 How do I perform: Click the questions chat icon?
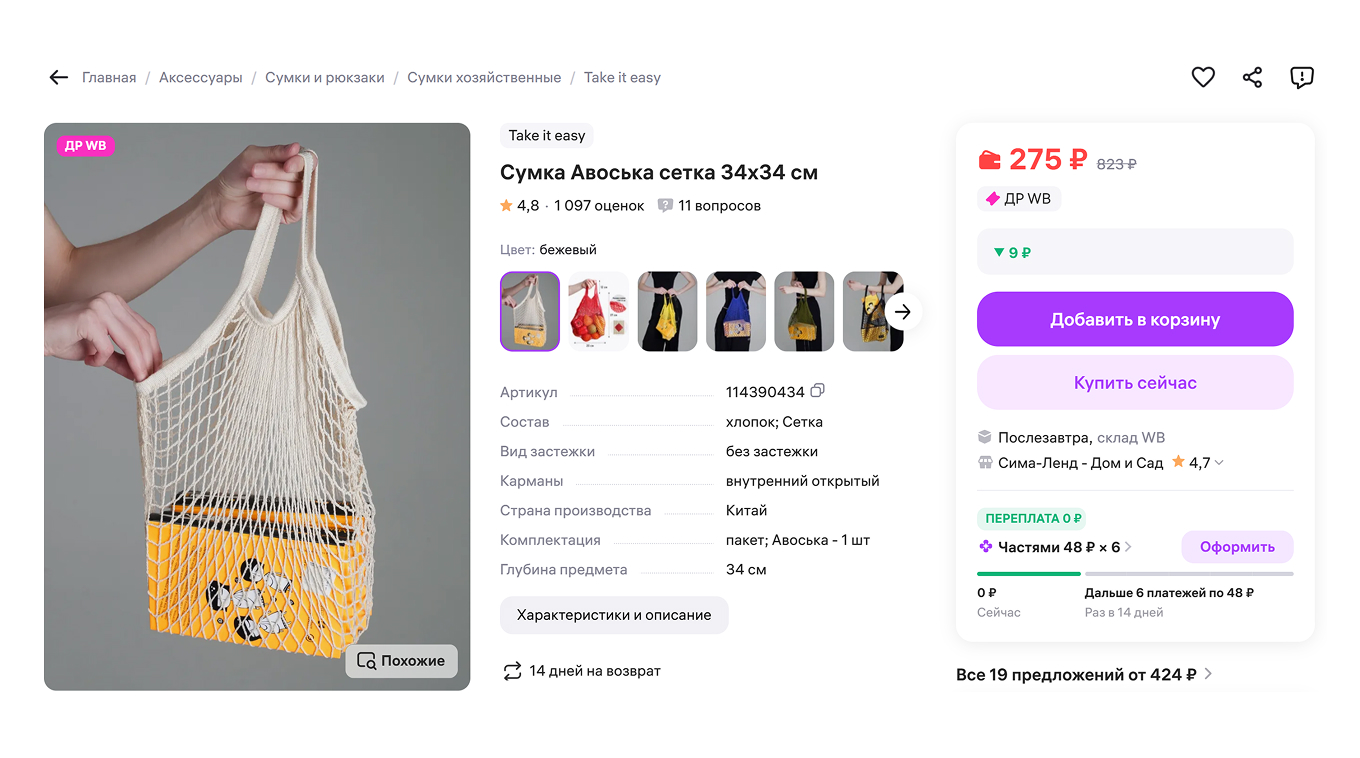665,206
